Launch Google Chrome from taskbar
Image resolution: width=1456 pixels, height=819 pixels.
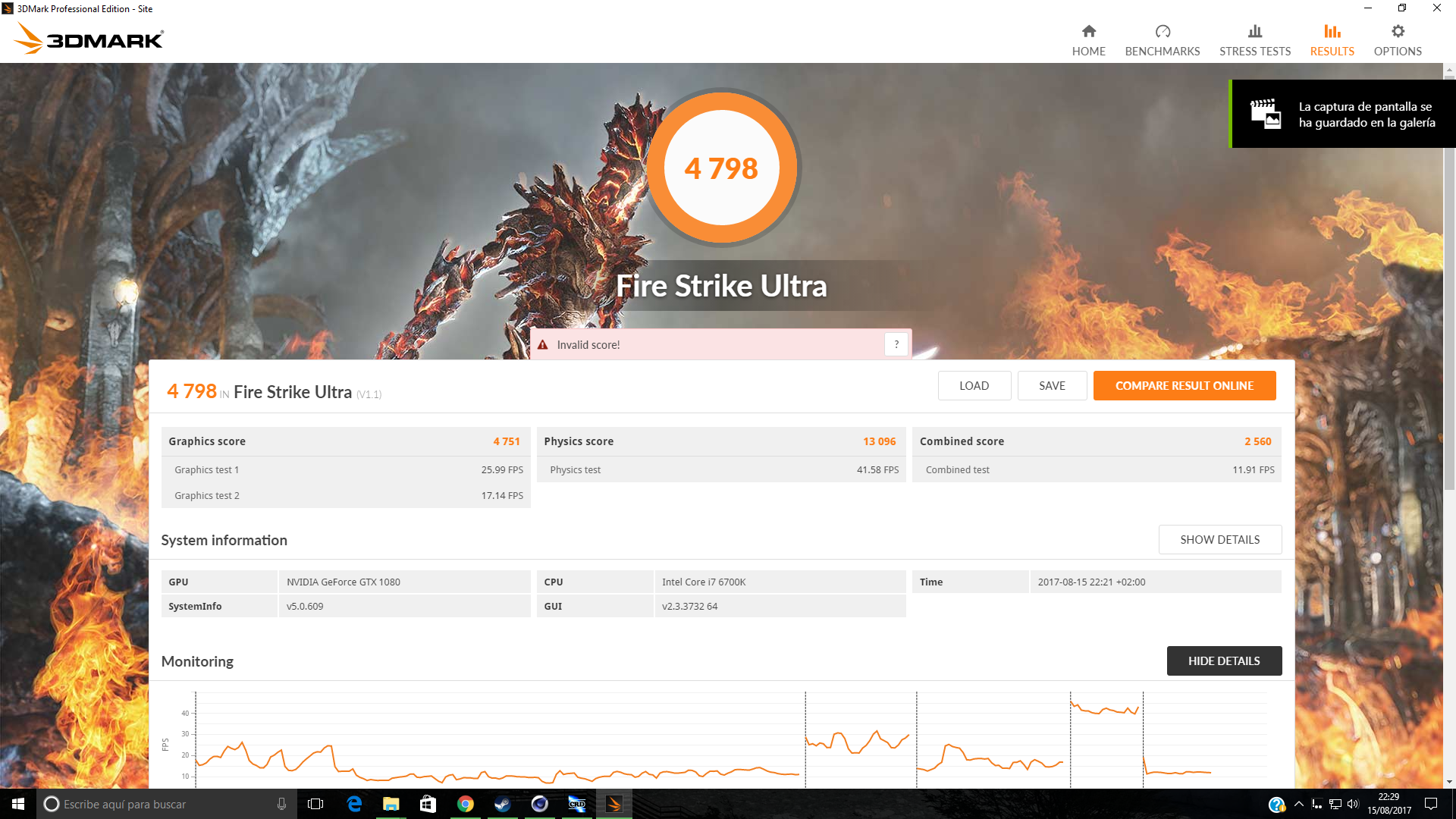(x=465, y=804)
